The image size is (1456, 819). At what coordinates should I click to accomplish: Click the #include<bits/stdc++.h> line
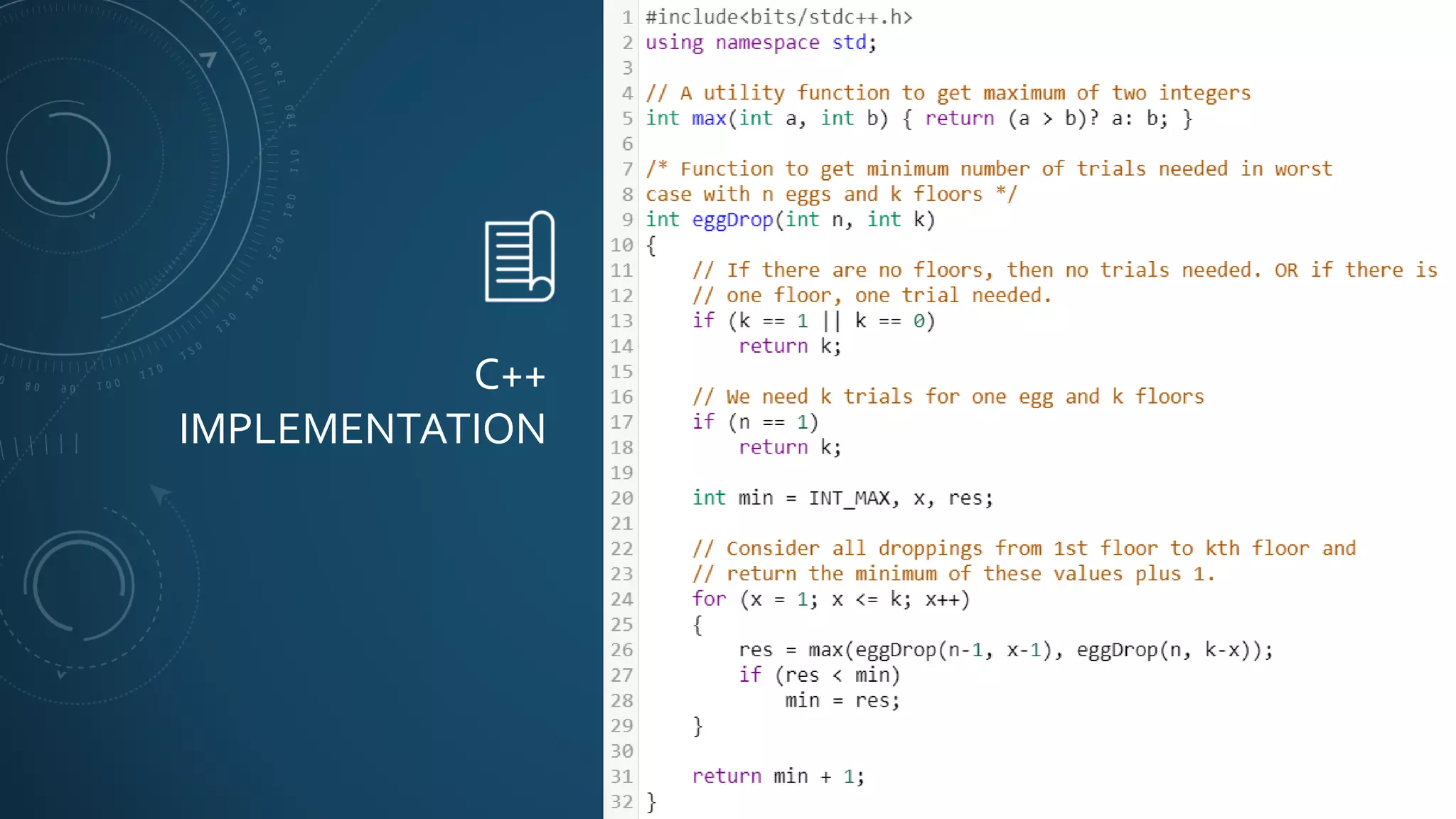pyautogui.click(x=778, y=17)
